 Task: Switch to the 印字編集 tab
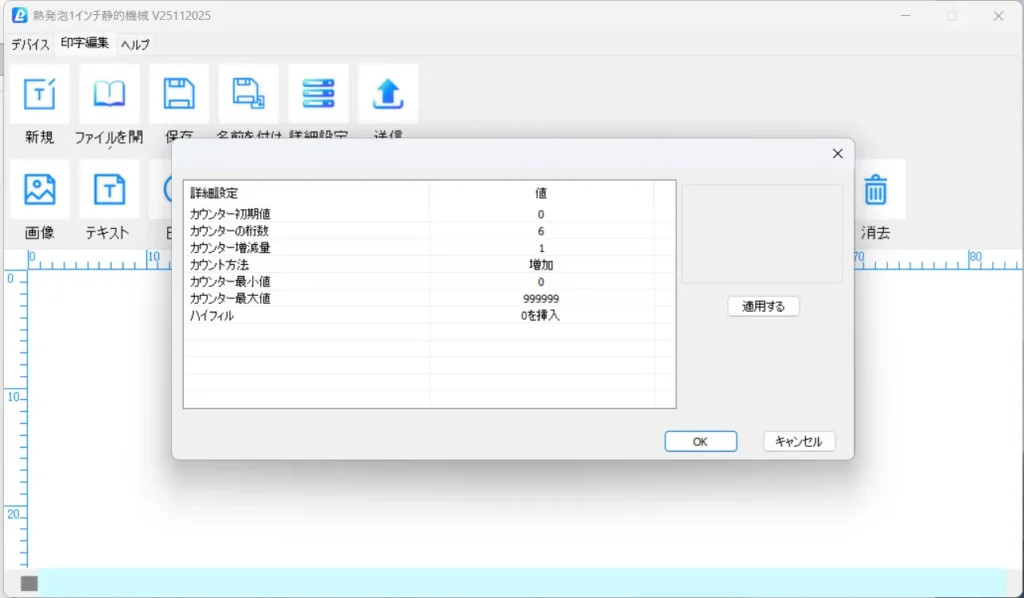point(85,43)
